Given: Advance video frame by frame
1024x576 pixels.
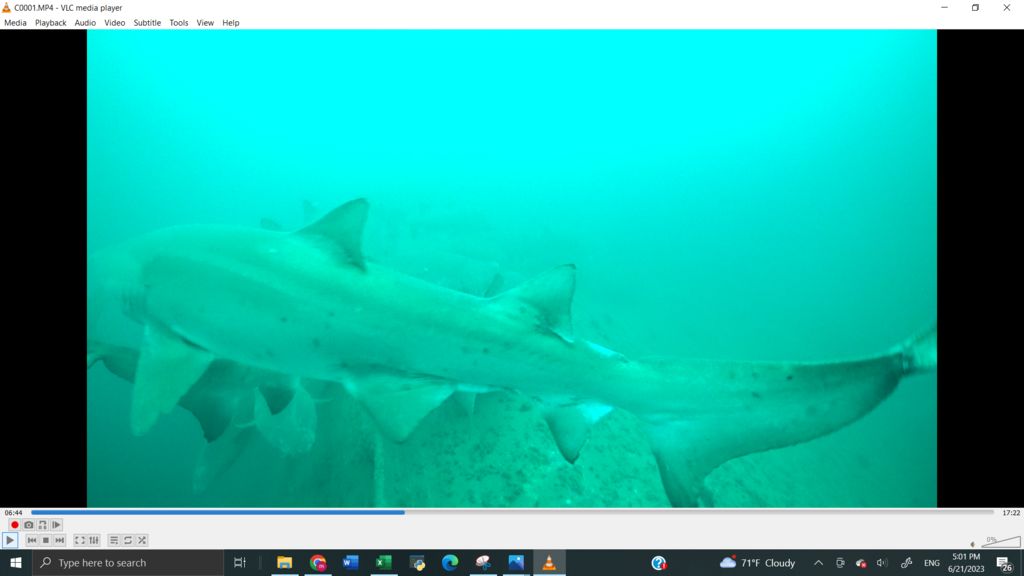Looking at the screenshot, I should tap(56, 525).
